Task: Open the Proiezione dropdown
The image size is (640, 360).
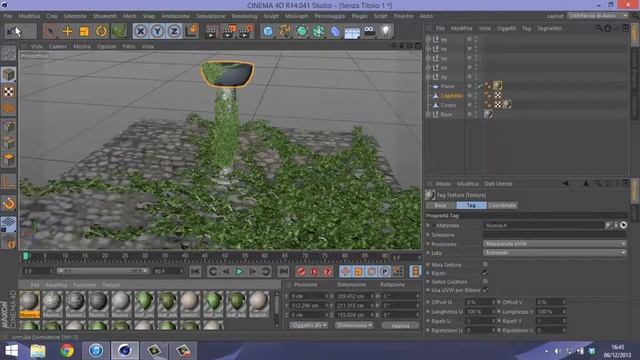Action: point(555,244)
